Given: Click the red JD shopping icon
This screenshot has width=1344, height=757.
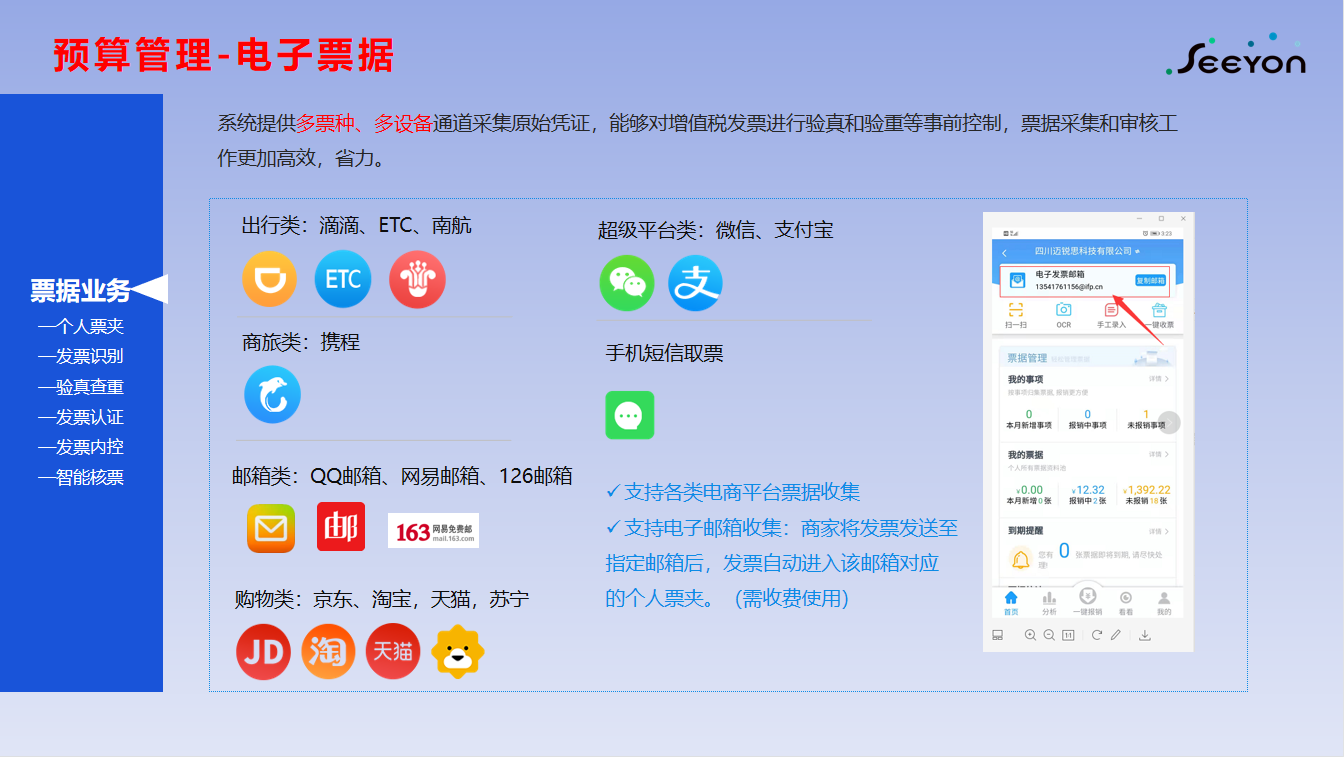Looking at the screenshot, I should (x=263, y=652).
